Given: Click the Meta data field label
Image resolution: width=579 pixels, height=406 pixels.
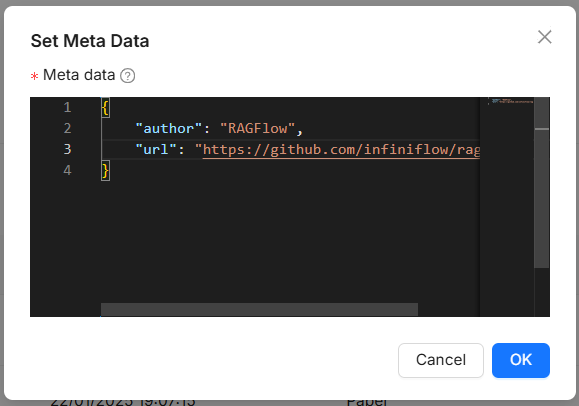Looking at the screenshot, I should tap(79, 75).
